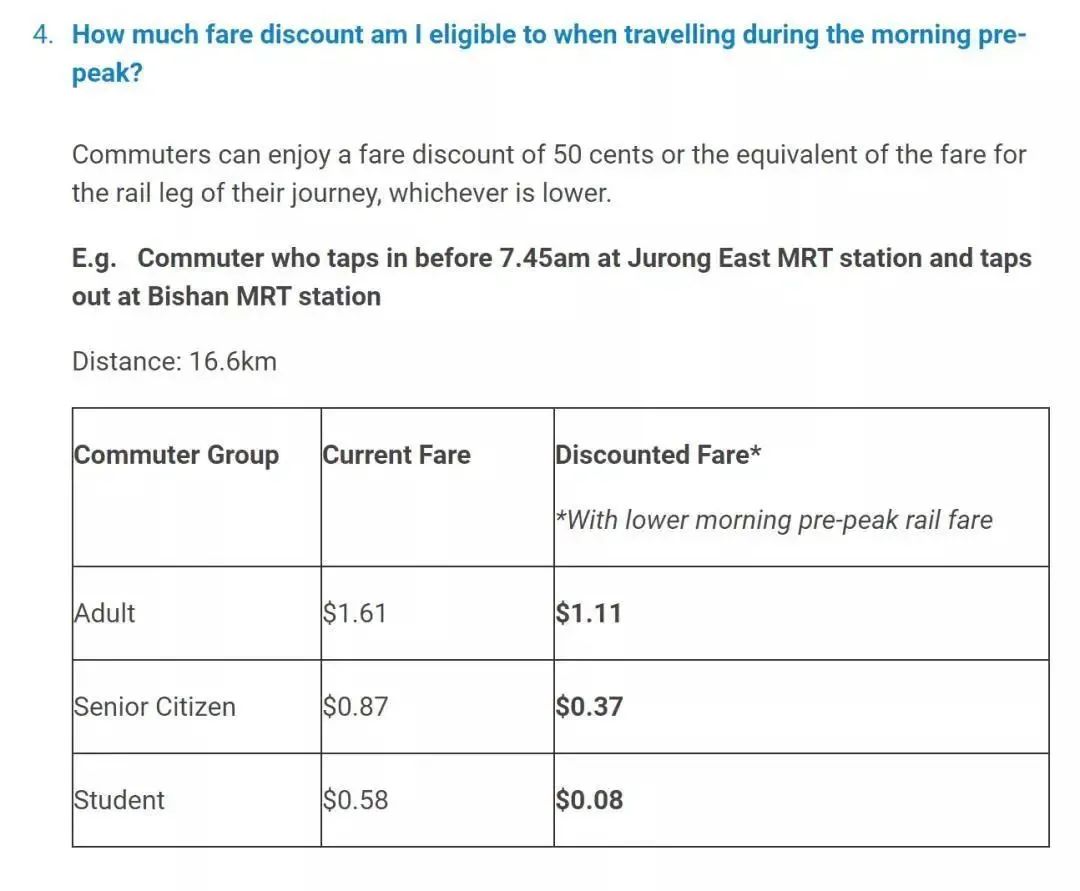
Task: Click the Adult discounted fare $1.11
Action: click(x=588, y=613)
